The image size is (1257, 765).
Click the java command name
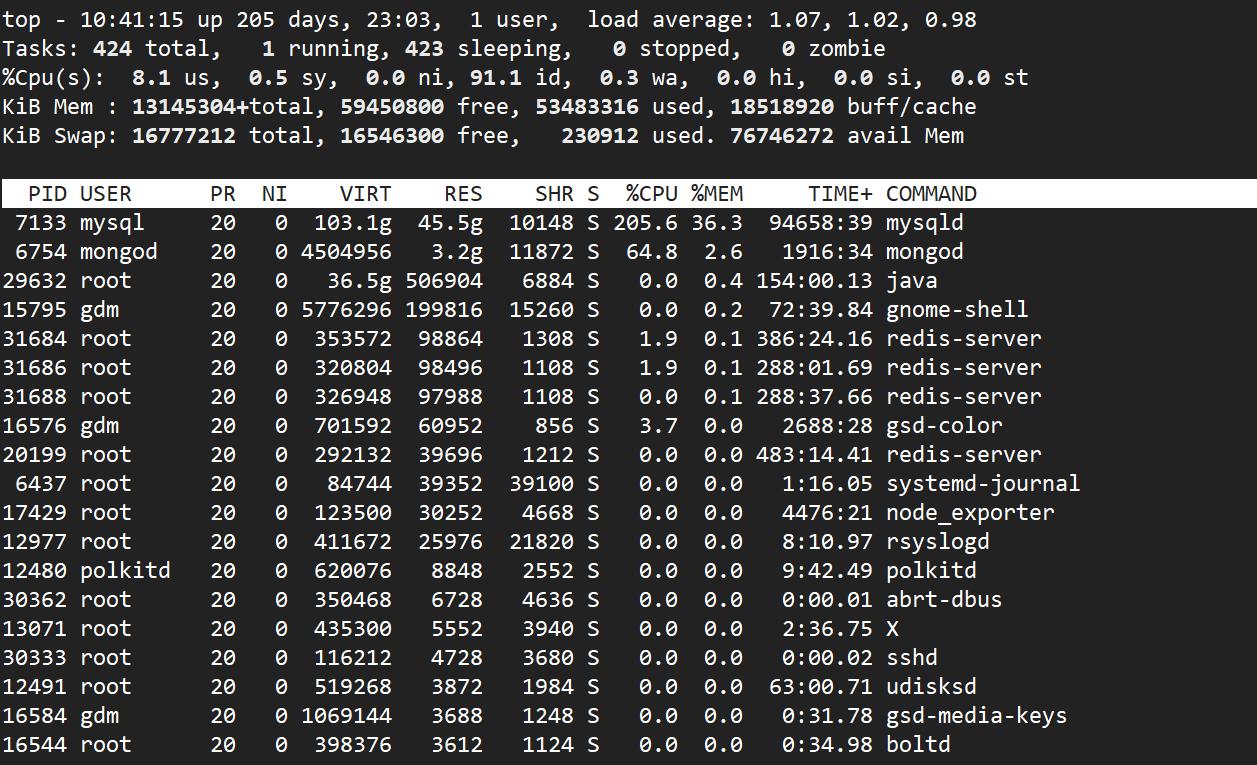coord(912,281)
